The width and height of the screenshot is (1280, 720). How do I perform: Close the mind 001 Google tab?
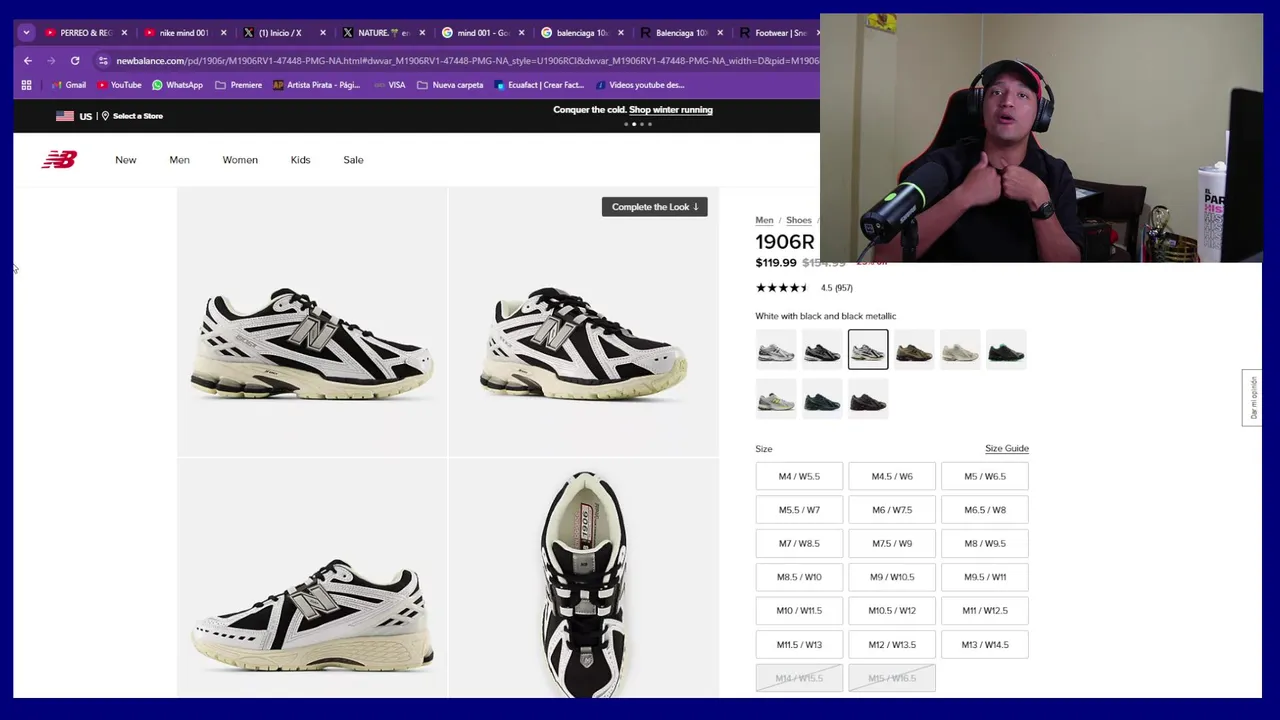[x=521, y=33]
